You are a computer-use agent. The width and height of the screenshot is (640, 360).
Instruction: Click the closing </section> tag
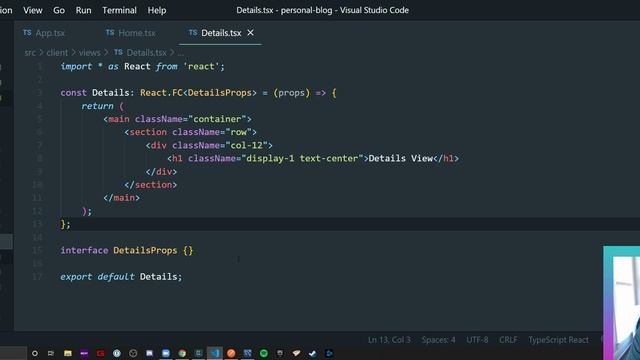(x=151, y=185)
